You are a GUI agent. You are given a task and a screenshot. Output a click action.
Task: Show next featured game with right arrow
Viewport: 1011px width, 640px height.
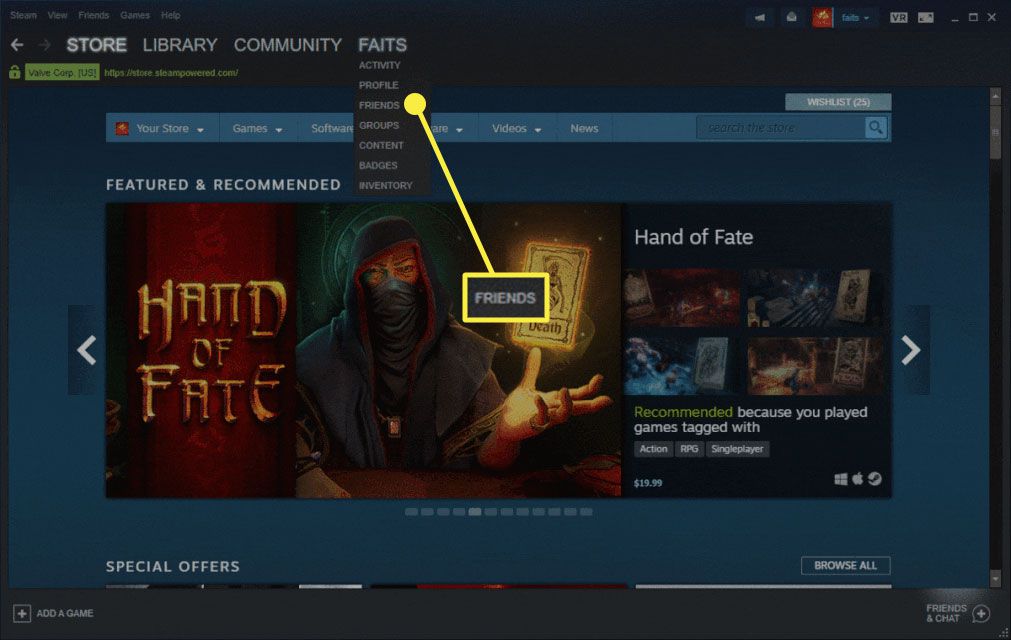coord(911,350)
